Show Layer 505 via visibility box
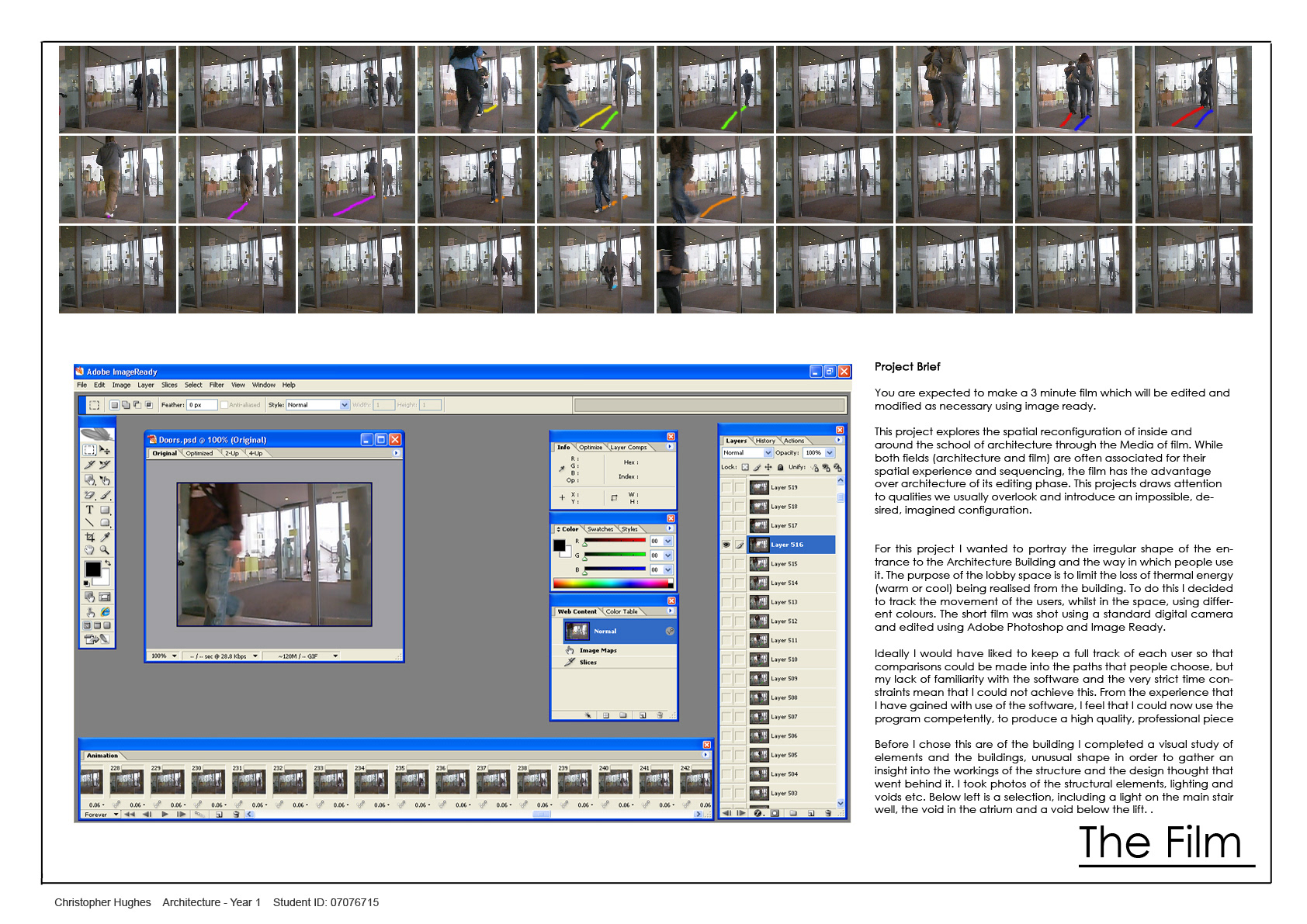 (726, 755)
